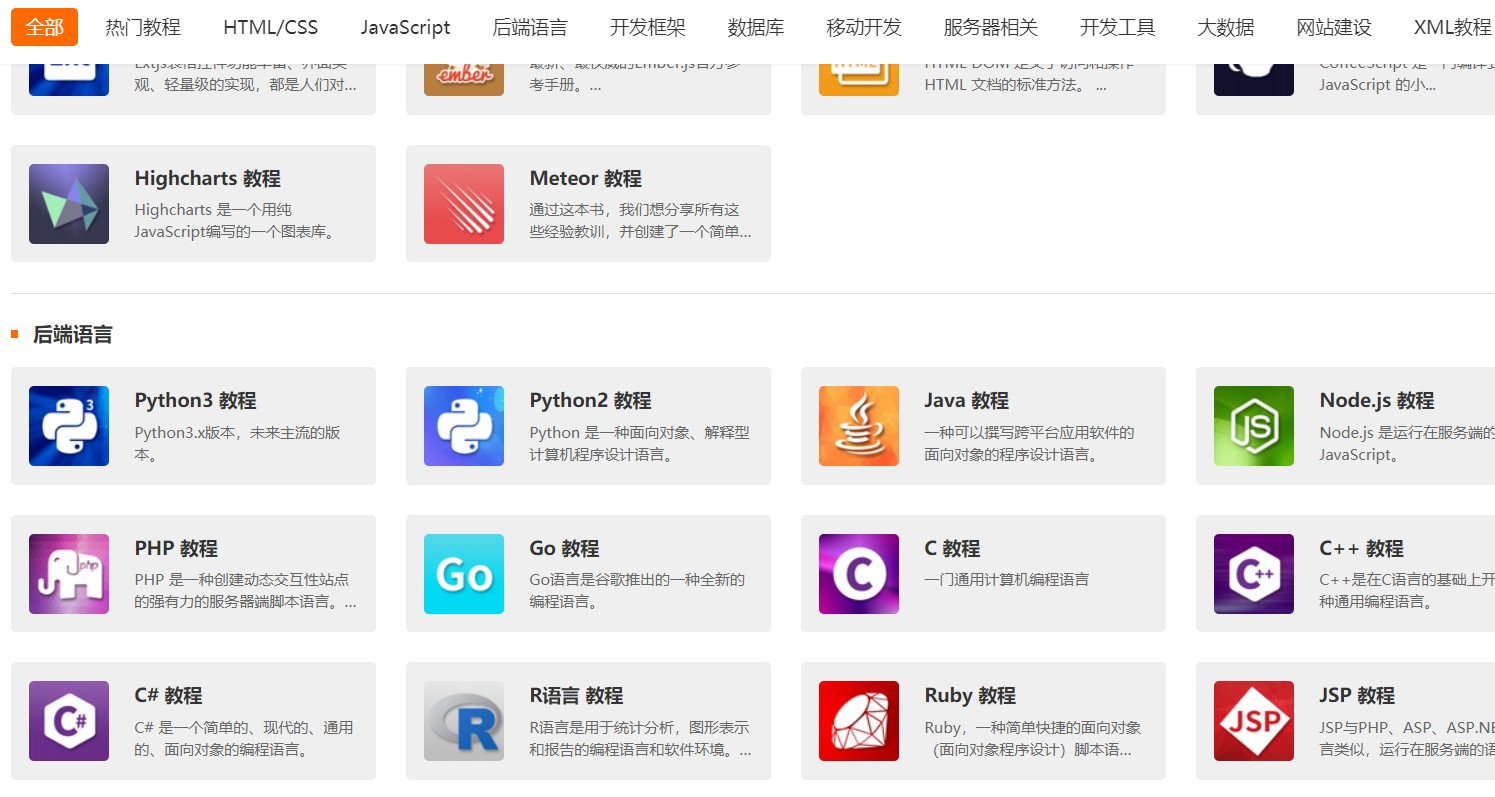Screen dimensions: 1495x797
Task: Open the R语言 教程 title link
Action: (x=577, y=696)
